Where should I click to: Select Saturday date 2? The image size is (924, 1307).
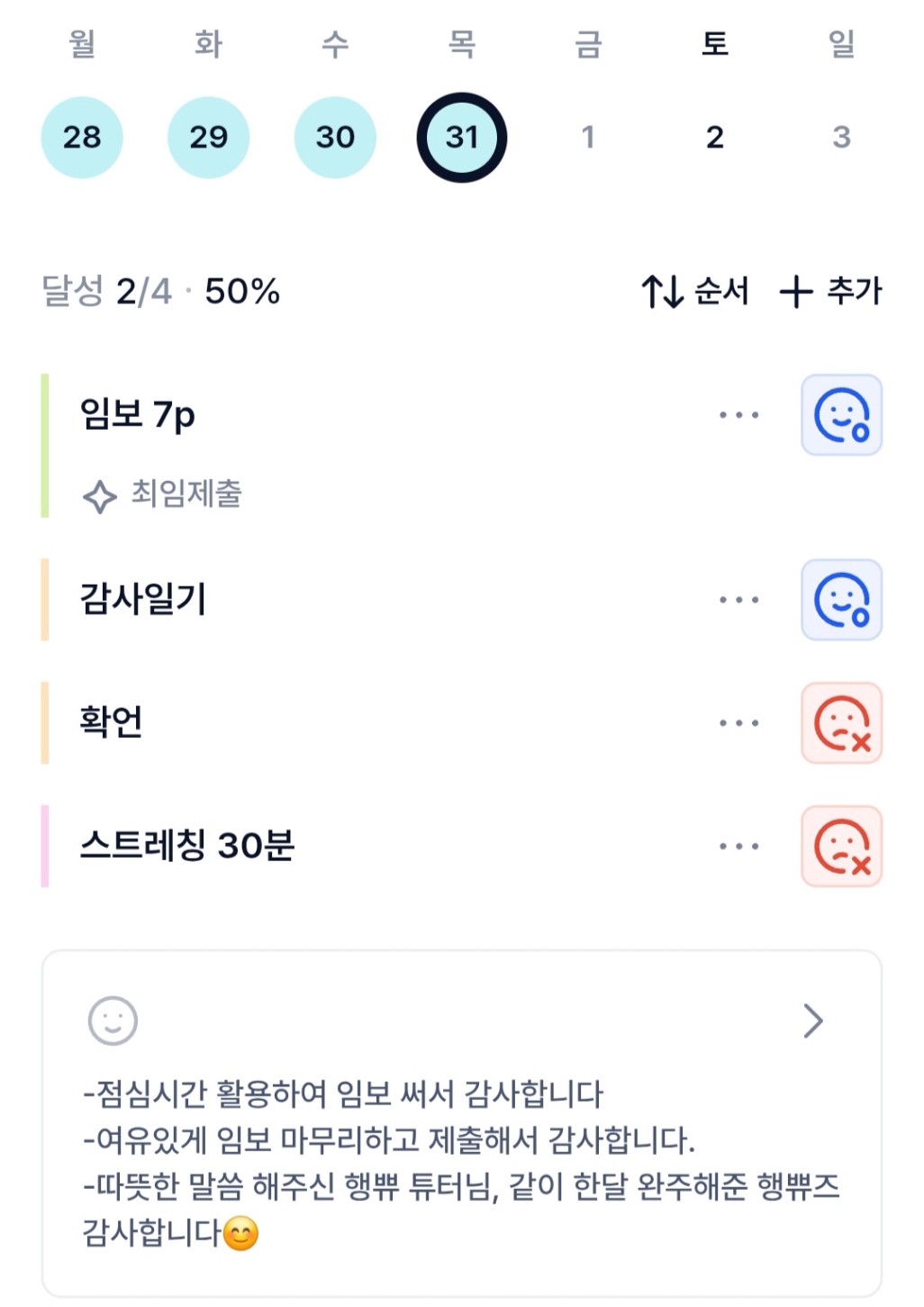coord(715,137)
